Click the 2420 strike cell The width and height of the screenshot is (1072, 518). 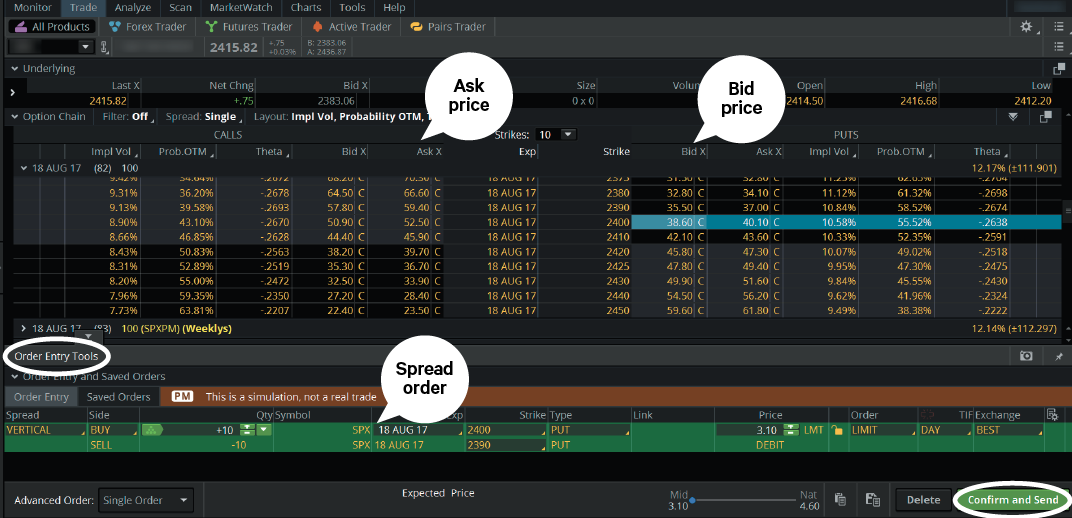[x=618, y=251]
